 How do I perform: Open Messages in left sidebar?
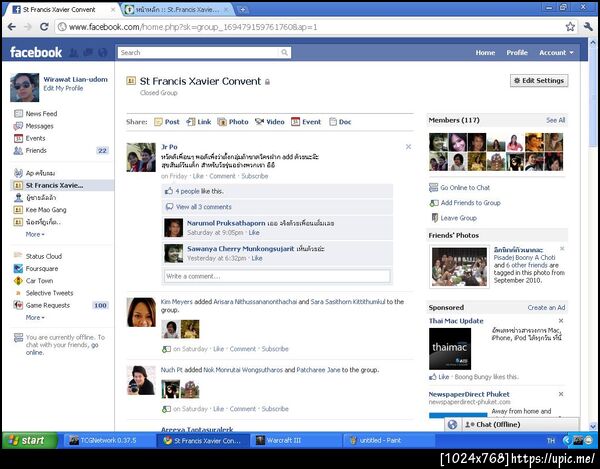(x=34, y=126)
